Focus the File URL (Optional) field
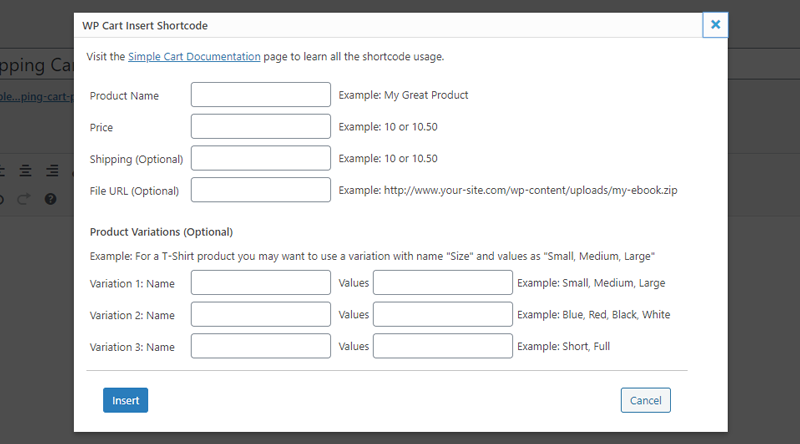This screenshot has height=444, width=800. tap(261, 190)
